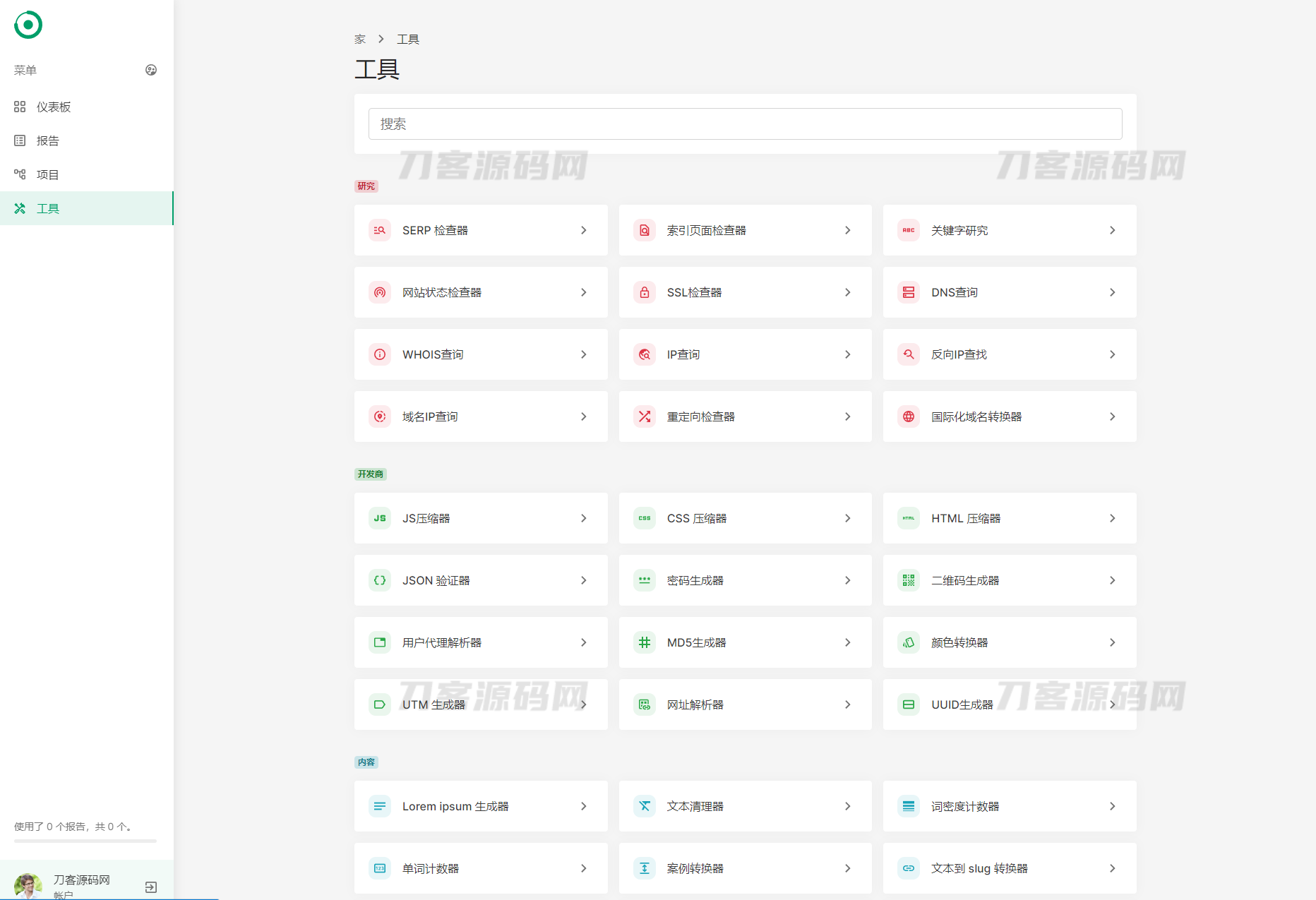Go to 家 via breadcrumb link
Screen dimensions: 1316x900
[360, 40]
